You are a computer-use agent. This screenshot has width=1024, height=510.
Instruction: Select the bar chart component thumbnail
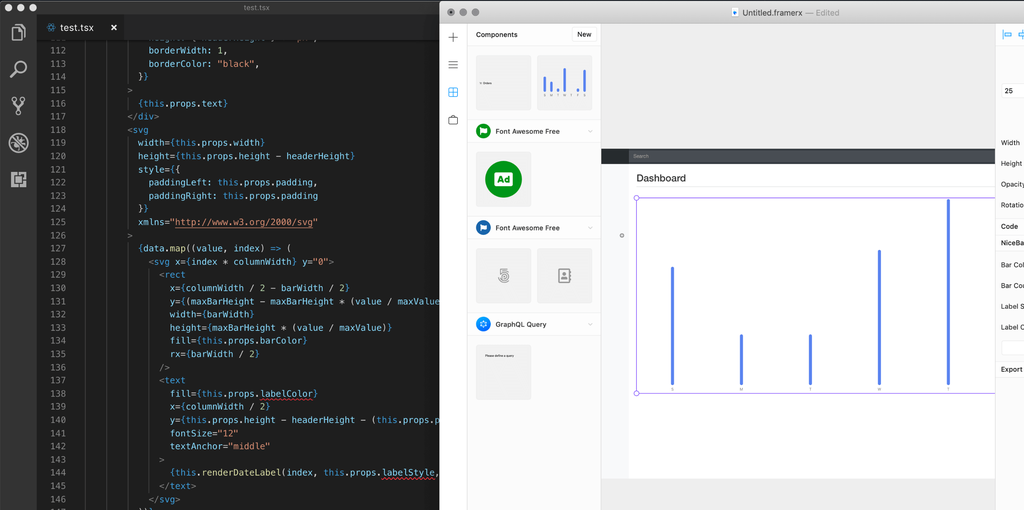point(564,82)
